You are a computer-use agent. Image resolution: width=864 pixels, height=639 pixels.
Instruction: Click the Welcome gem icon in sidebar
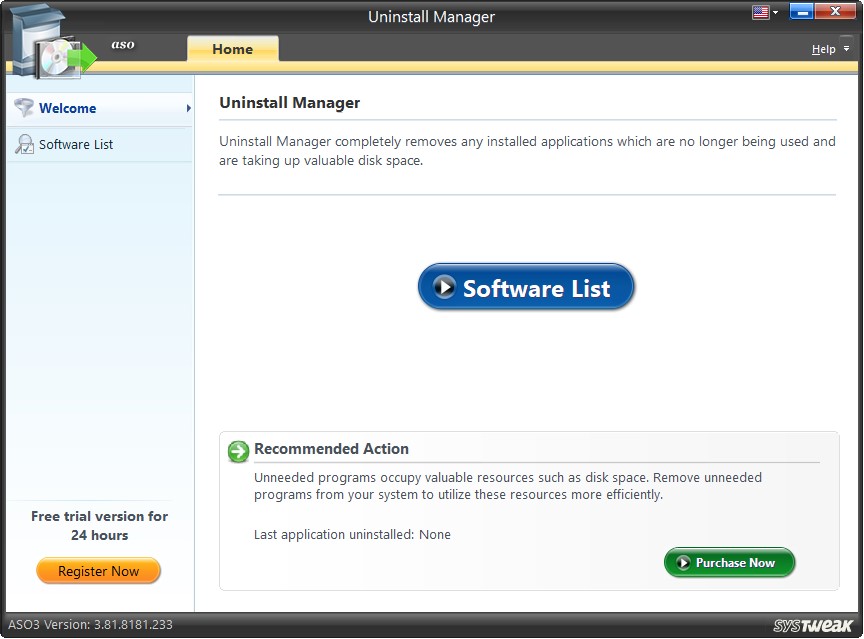(22, 108)
